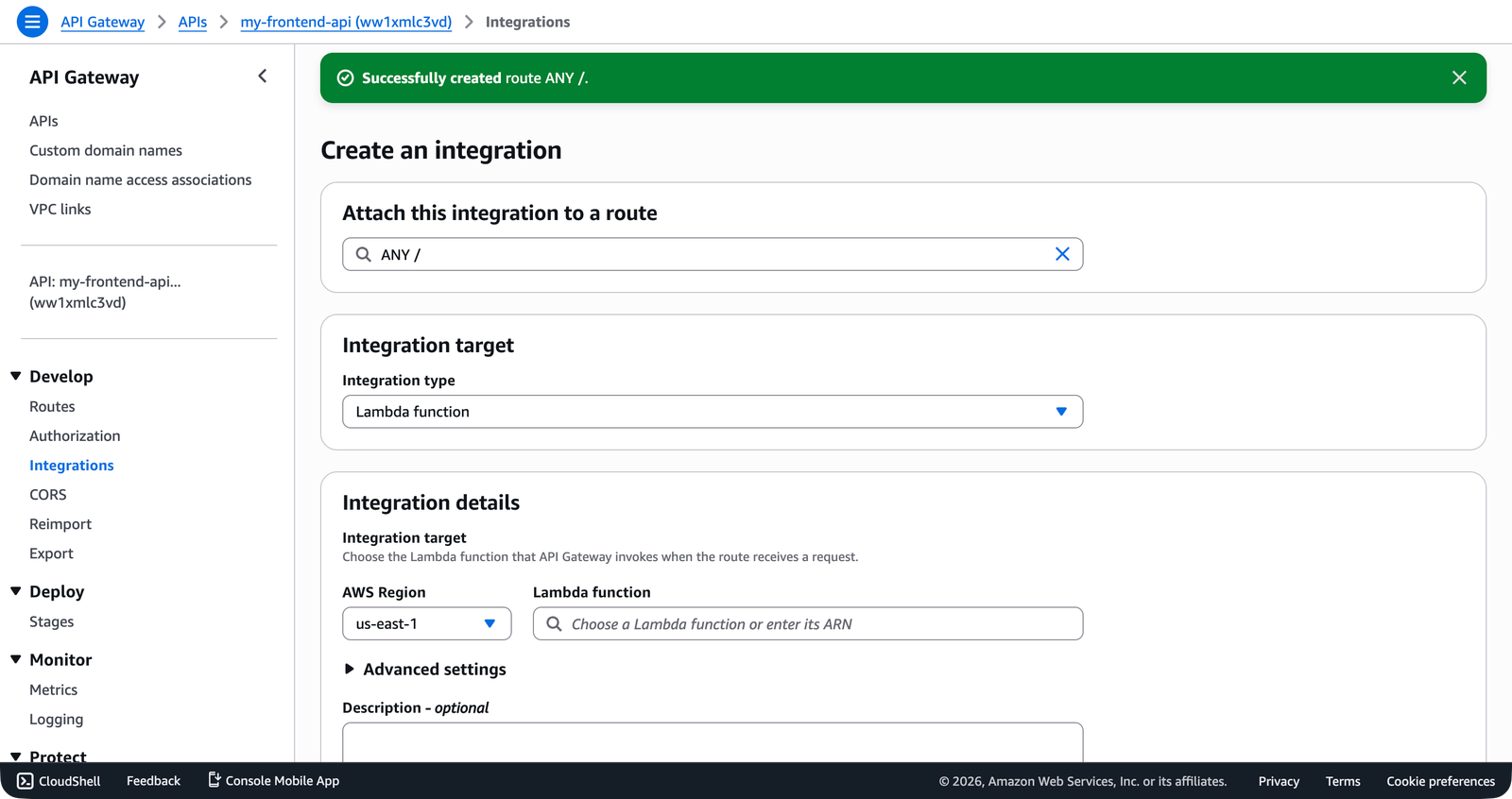1512x799 pixels.
Task: Click the API: my-frontend-api... sidebar label
Action: coord(105,292)
